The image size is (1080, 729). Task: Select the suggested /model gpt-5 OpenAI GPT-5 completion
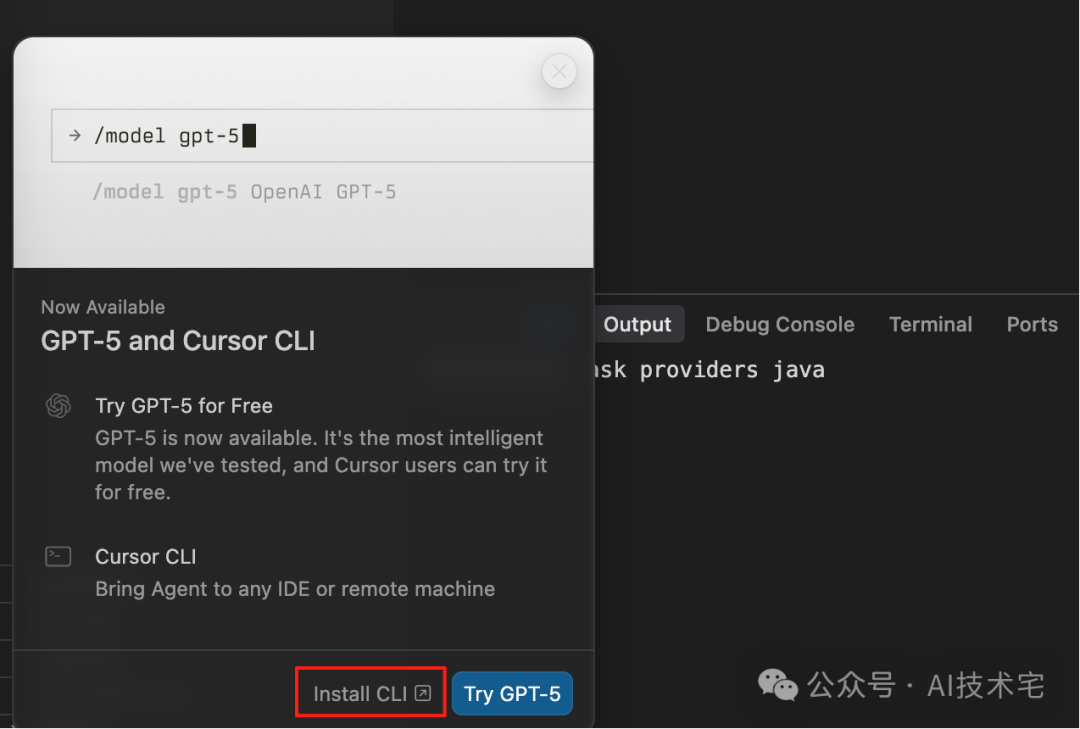(x=246, y=191)
